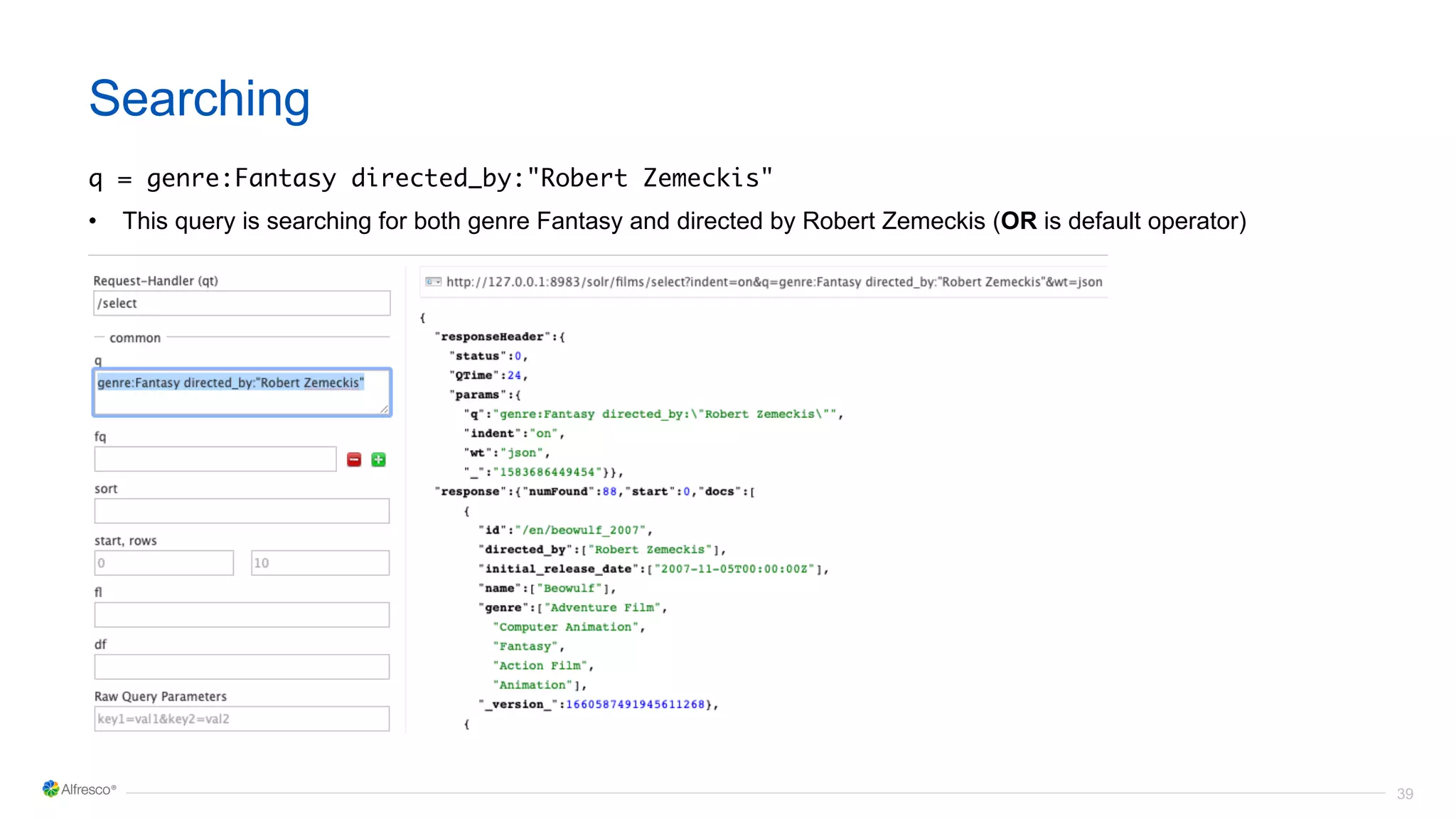Screen dimensions: 1456x819
Task: Click into the fq filter input
Action: (x=215, y=459)
